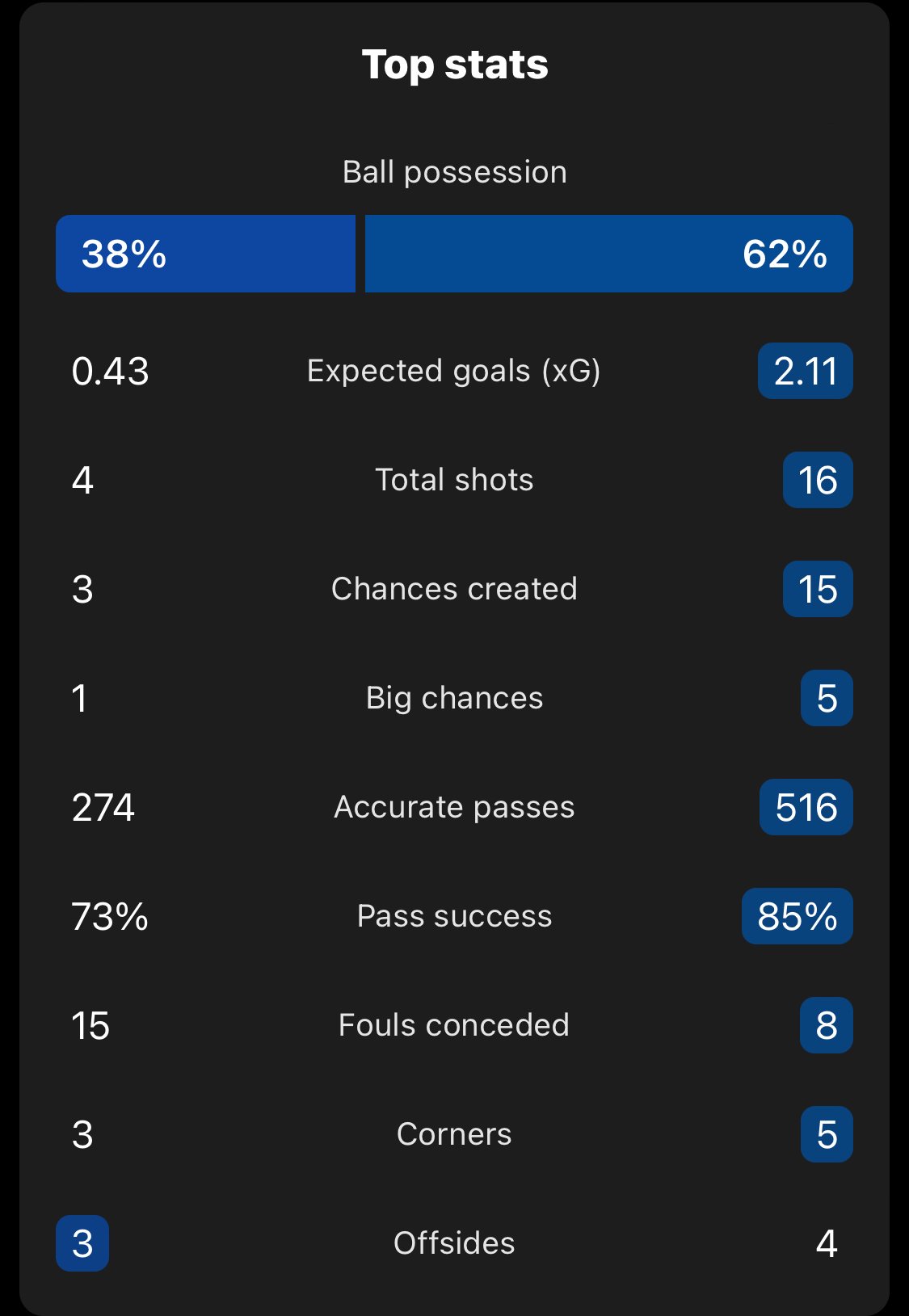Select the Big chances label
The width and height of the screenshot is (909, 1316).
pos(455,698)
